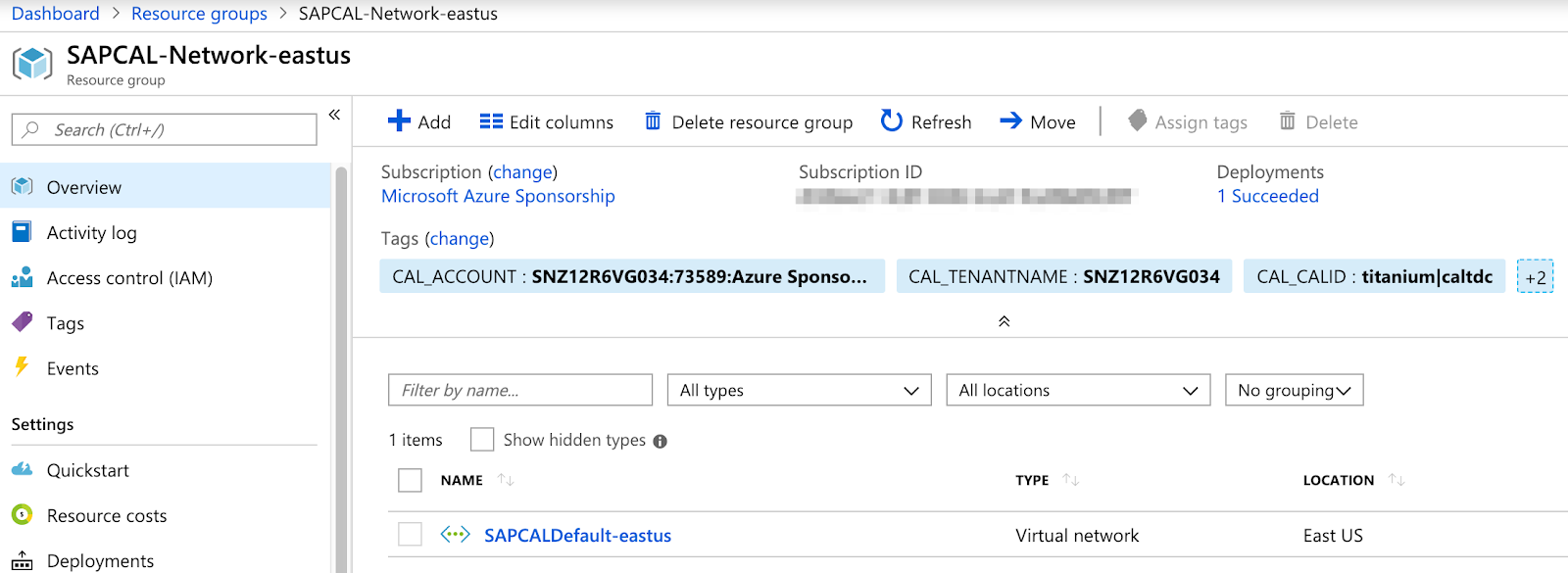Open Activity log in the sidebar

point(91,233)
